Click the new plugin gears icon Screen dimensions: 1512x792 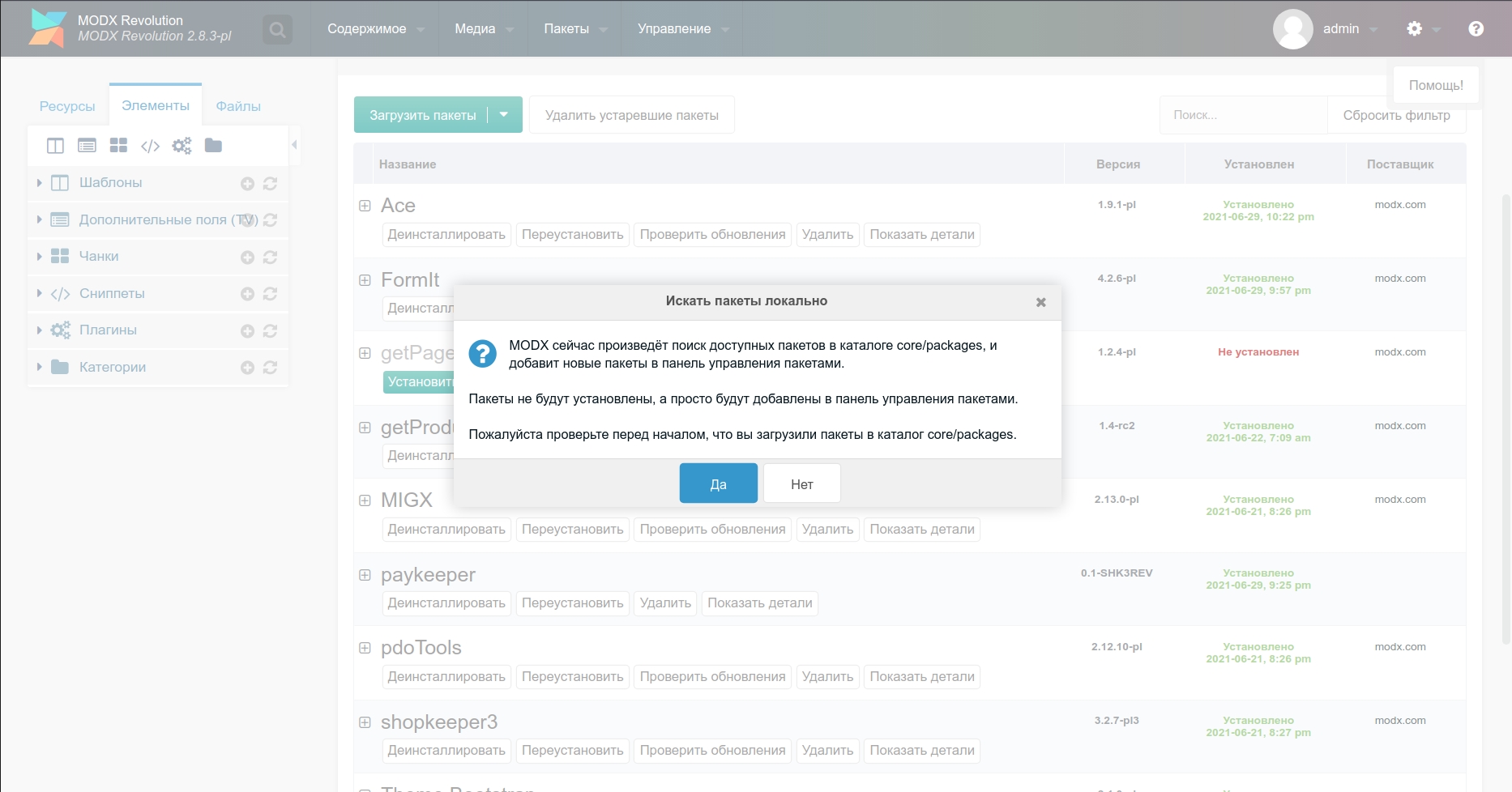(182, 146)
